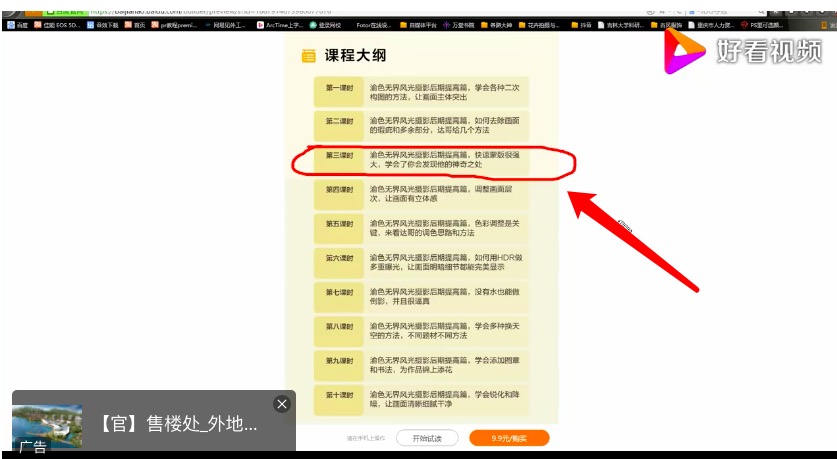Open the ArcTime上字 bookmark
837x459 pixels.
[280, 25]
